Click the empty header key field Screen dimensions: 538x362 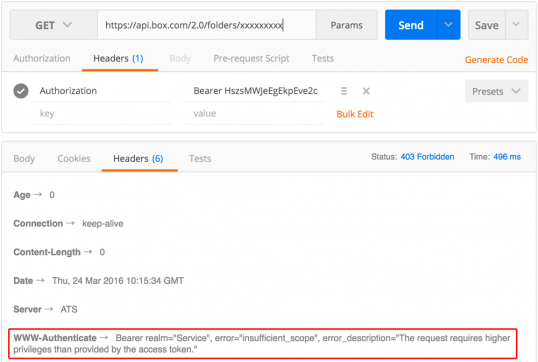pyautogui.click(x=102, y=114)
